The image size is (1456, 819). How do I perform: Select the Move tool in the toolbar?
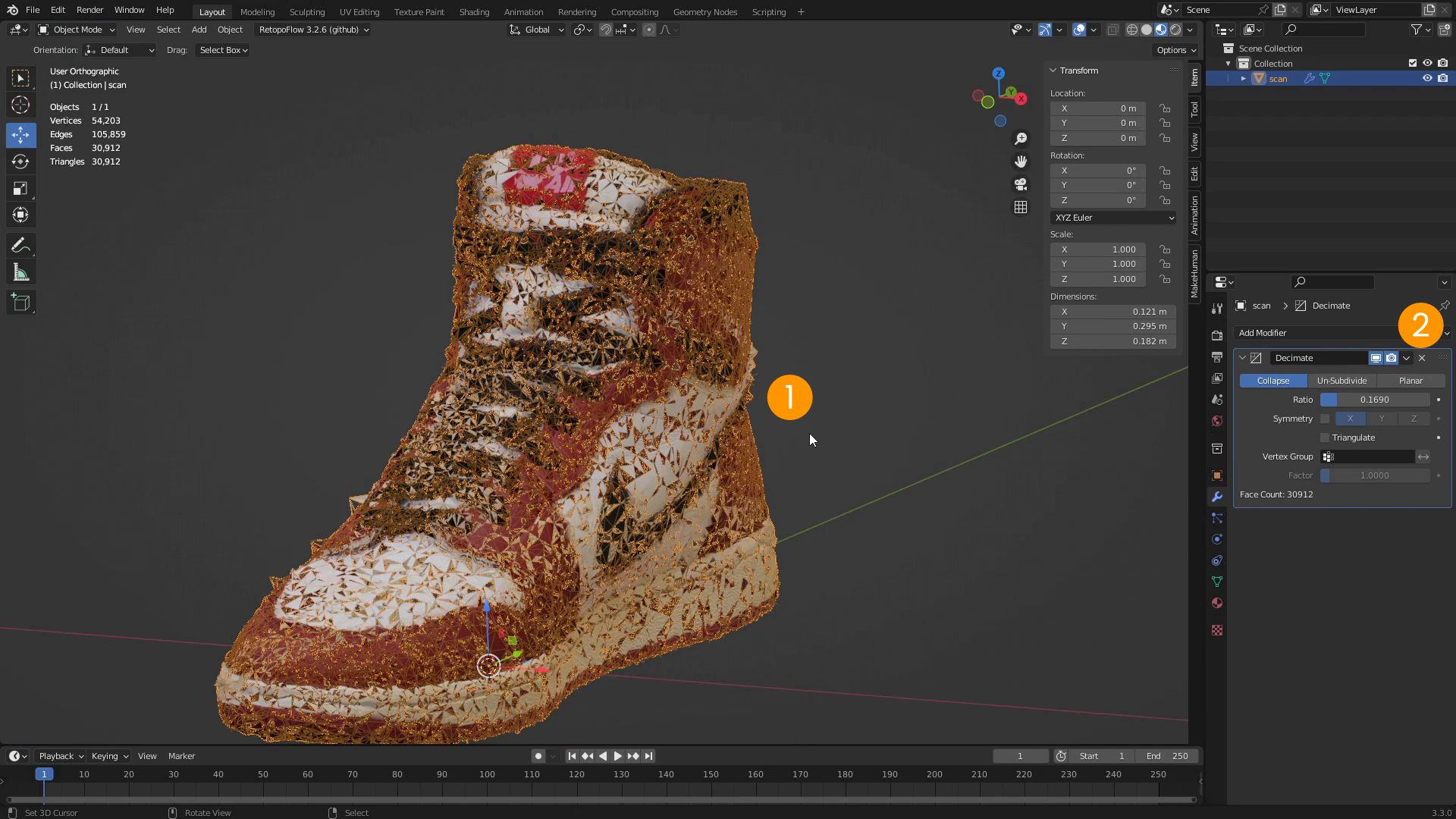(x=20, y=135)
